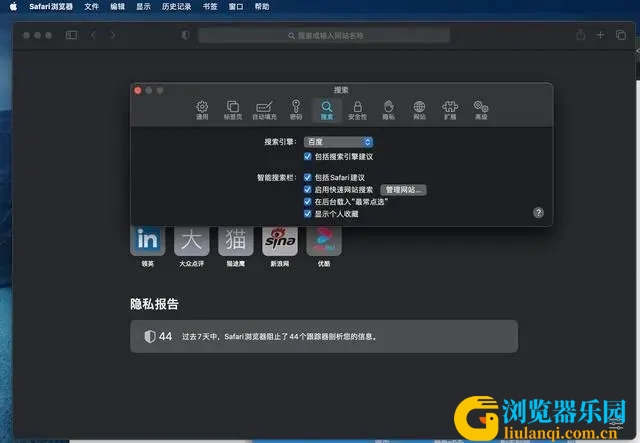The width and height of the screenshot is (640, 443).
Task: Open the AutoFill (自动填充) preferences pane
Action: coord(264,110)
